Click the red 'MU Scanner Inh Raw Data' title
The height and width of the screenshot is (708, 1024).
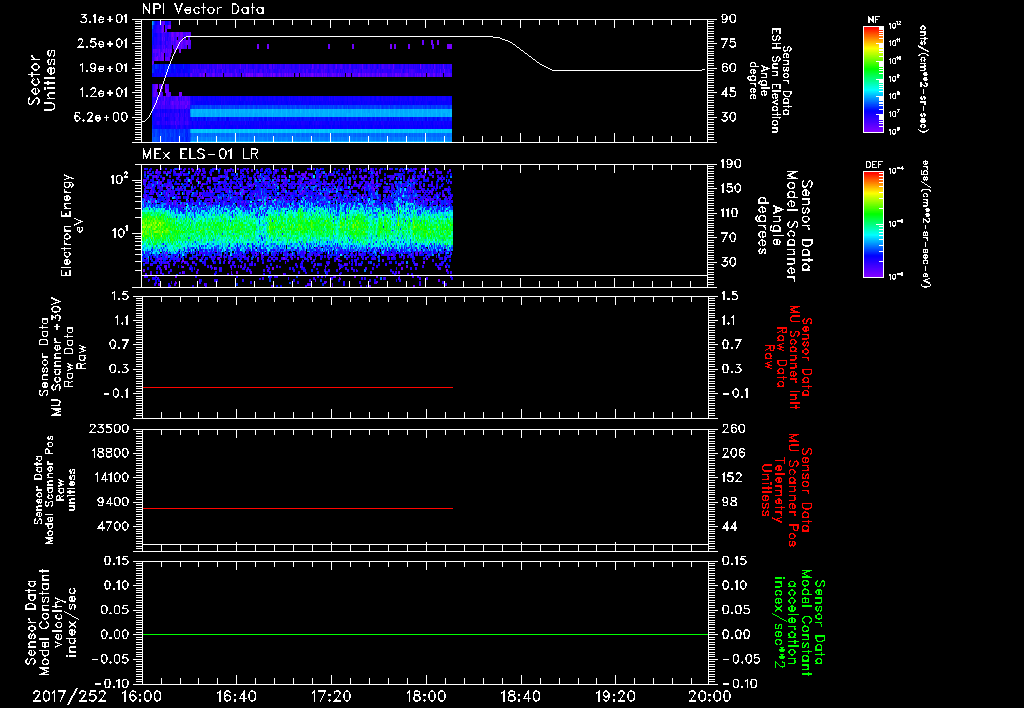tap(789, 358)
